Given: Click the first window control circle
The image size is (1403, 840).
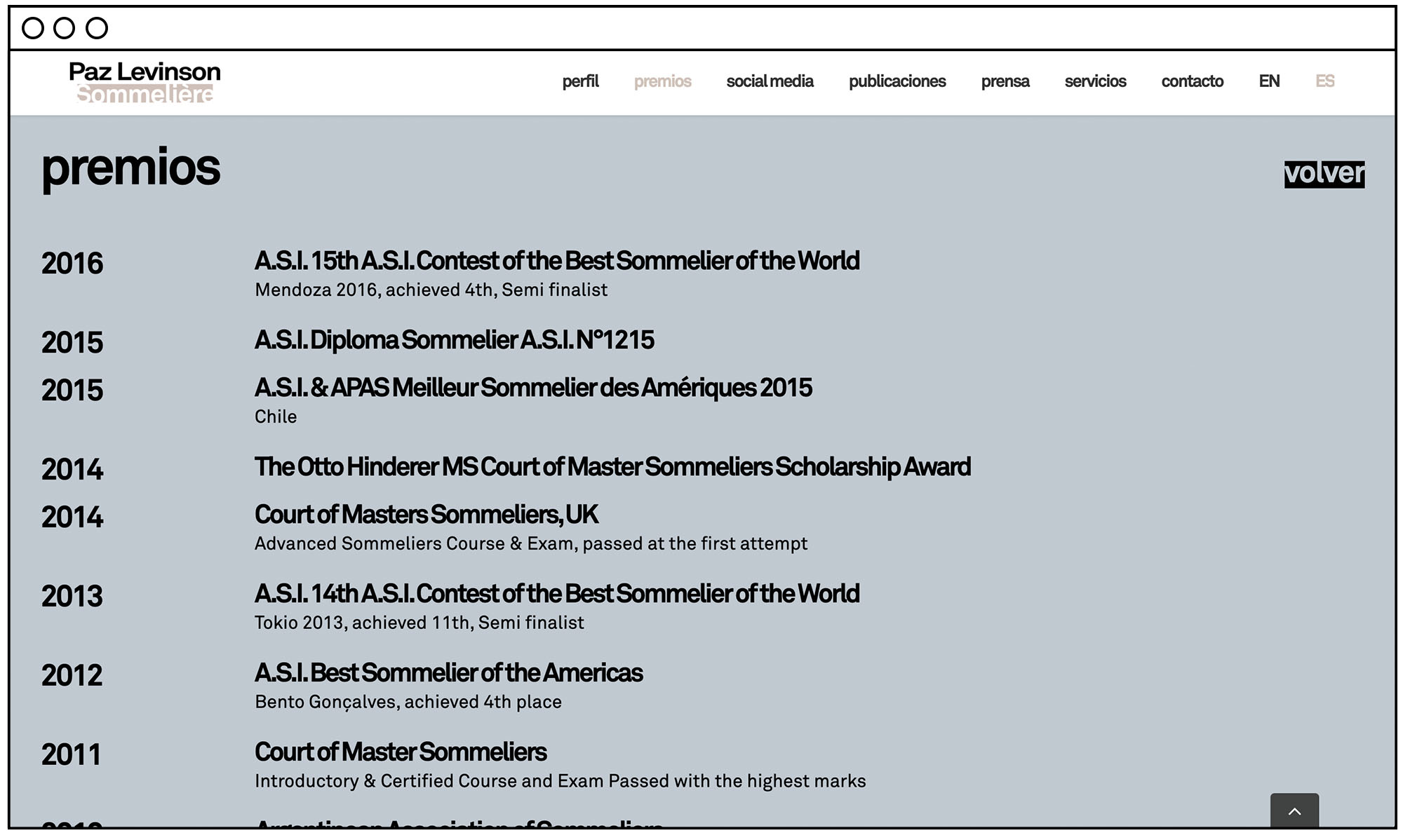Looking at the screenshot, I should pos(33,28).
